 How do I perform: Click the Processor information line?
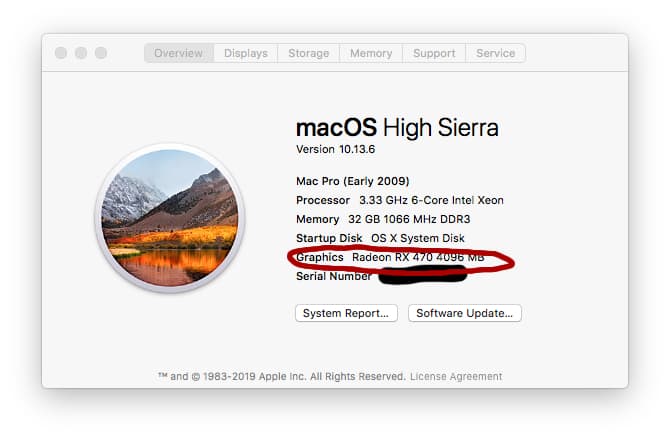click(x=400, y=200)
